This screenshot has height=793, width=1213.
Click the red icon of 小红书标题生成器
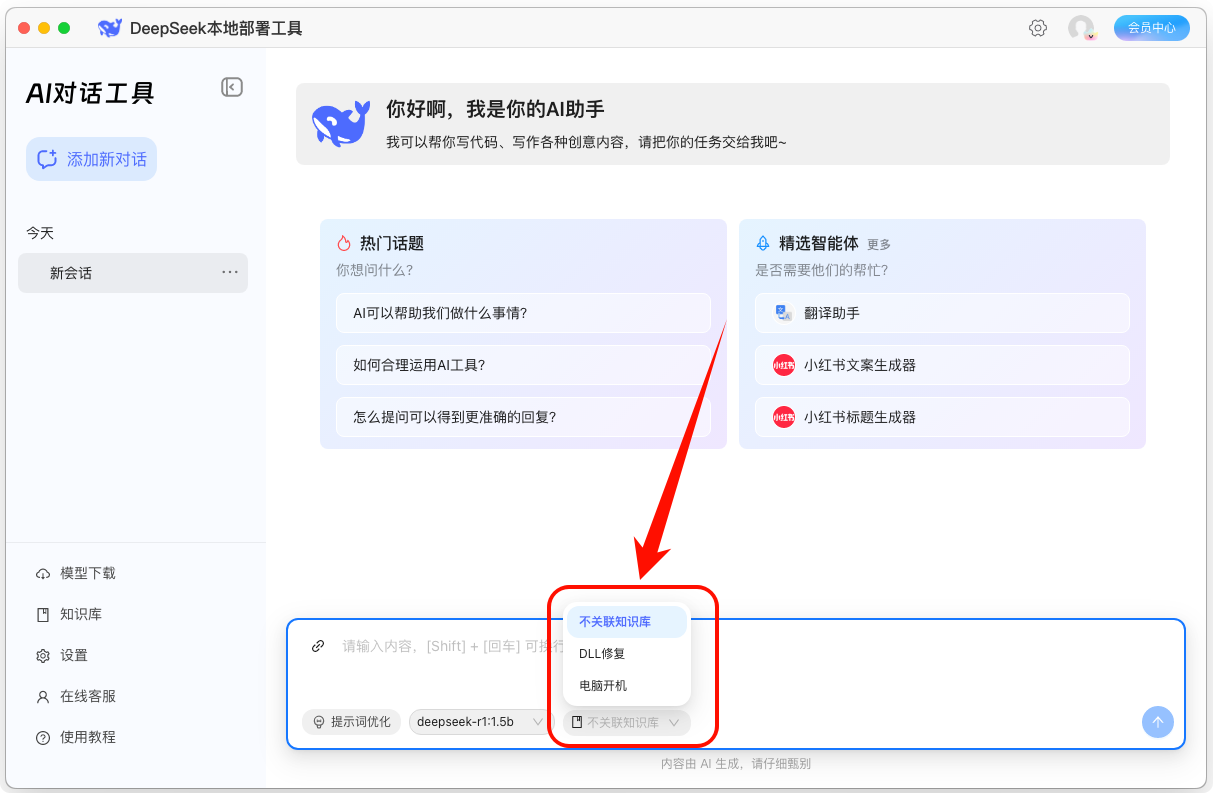tap(784, 417)
